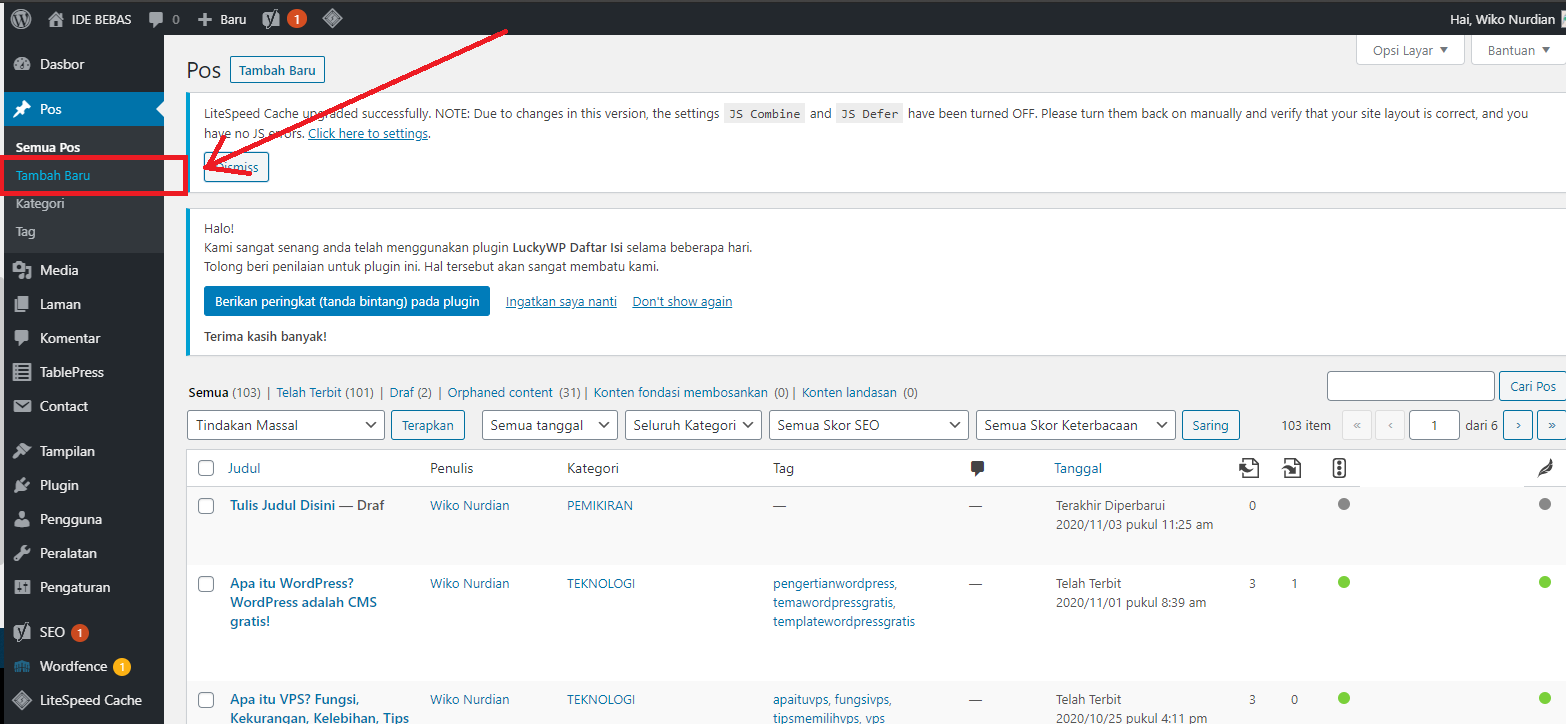Screen dimensions: 1566x724
Task: Select Tambah Baru under Pos submenu
Action: click(53, 175)
